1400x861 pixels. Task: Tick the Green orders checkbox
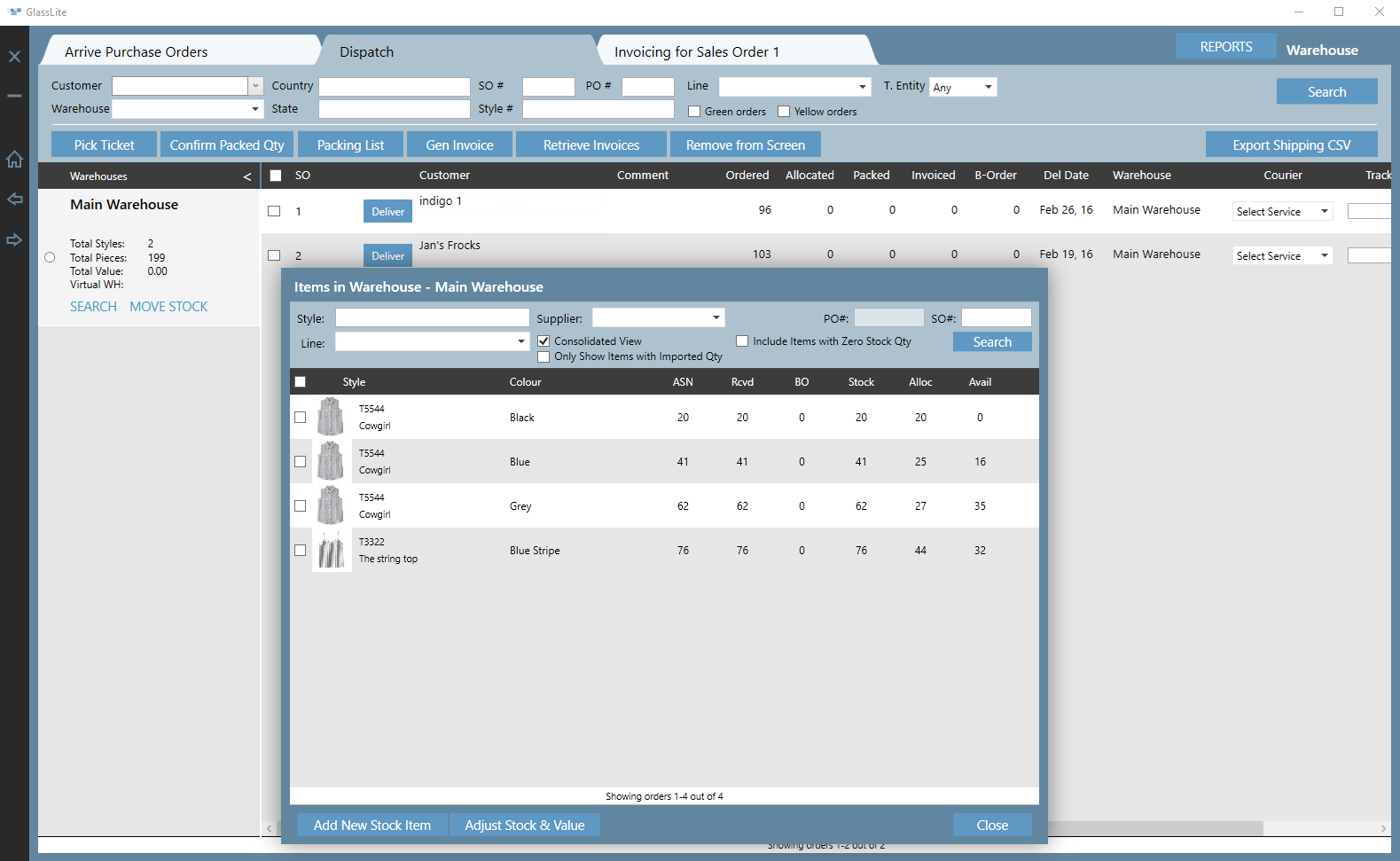[x=694, y=112]
